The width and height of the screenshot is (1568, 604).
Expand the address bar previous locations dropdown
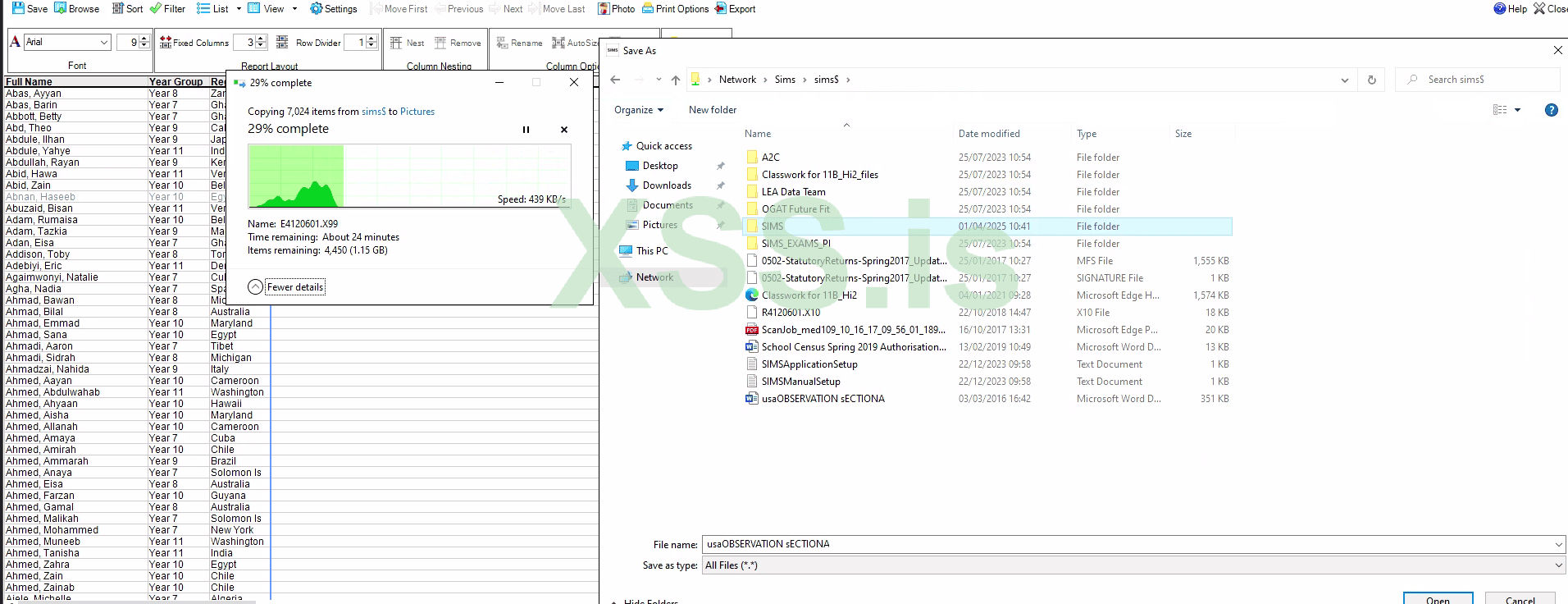pos(1345,80)
